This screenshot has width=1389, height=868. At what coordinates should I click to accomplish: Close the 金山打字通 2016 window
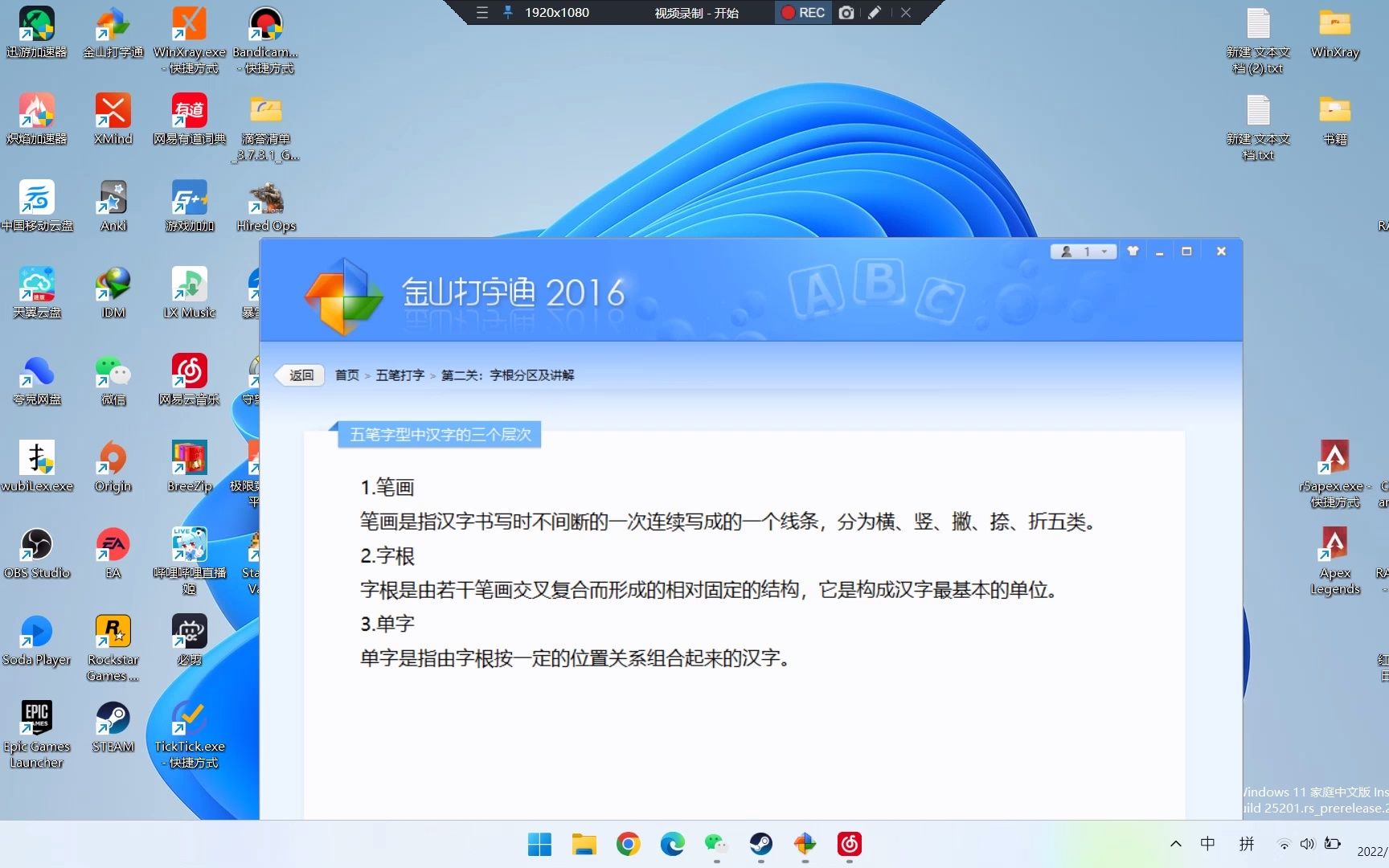click(1221, 252)
